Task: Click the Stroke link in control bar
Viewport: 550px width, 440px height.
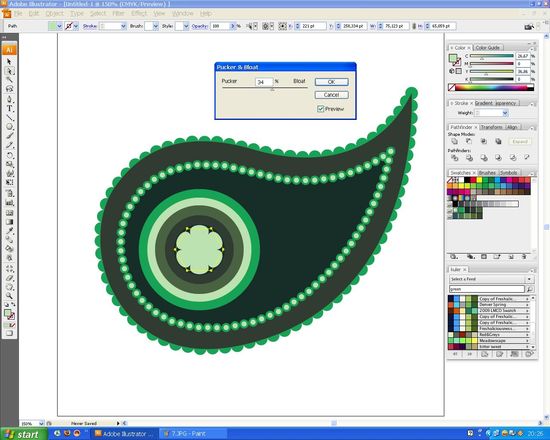Action: [89, 26]
